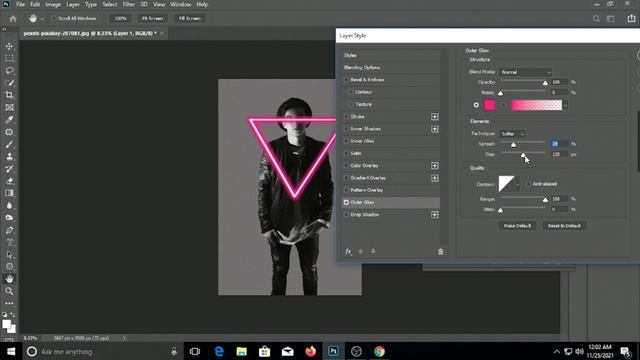
Task: Enable the Inner Shadow checkbox
Action: pos(347,129)
